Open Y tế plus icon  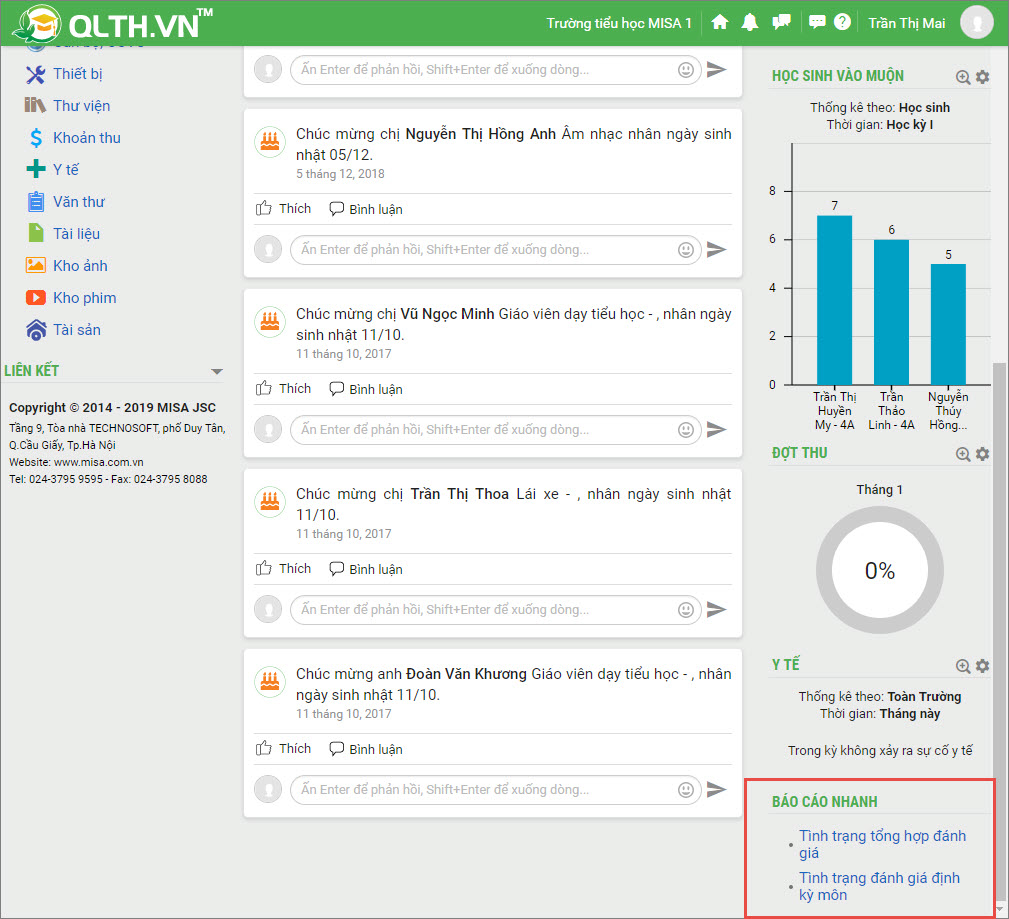[35, 169]
